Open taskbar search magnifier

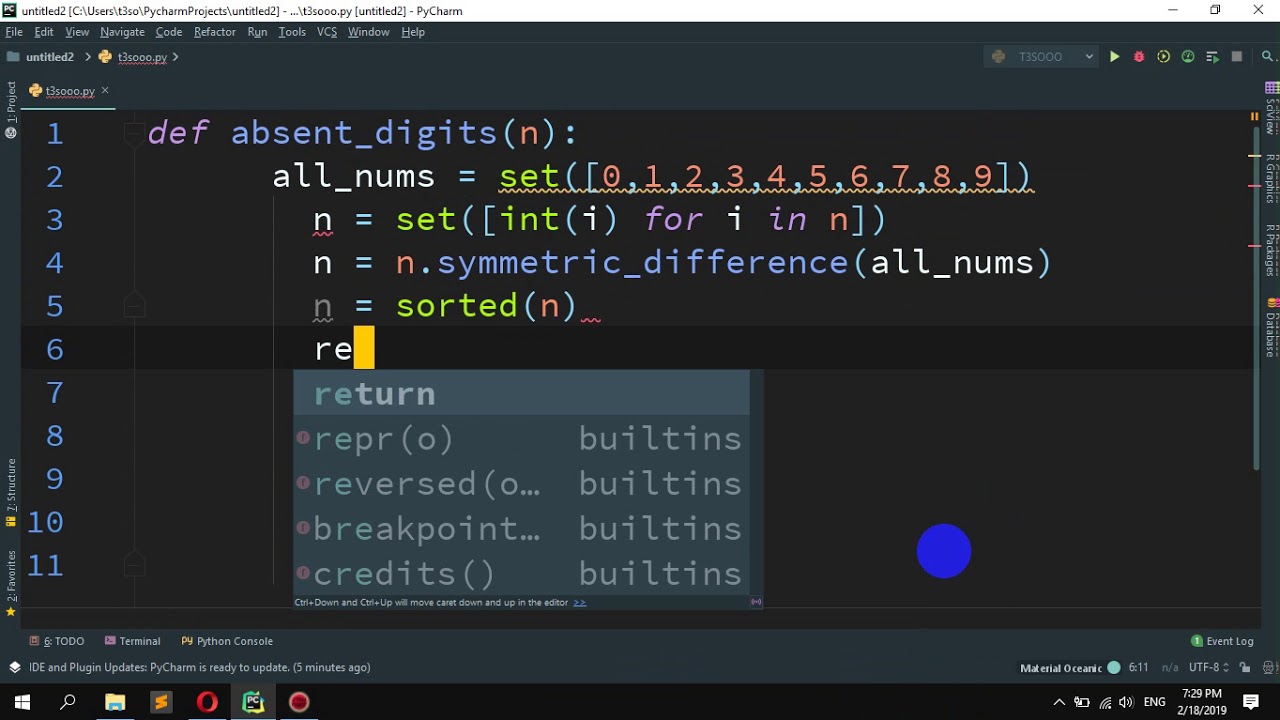click(68, 702)
